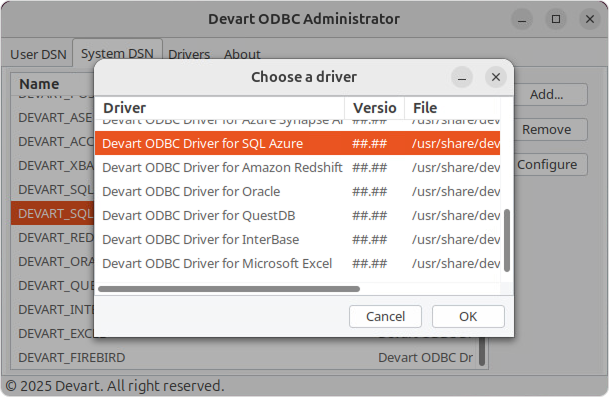Image resolution: width=609 pixels, height=397 pixels.
Task: Open the Drivers tab
Action: pyautogui.click(x=189, y=54)
